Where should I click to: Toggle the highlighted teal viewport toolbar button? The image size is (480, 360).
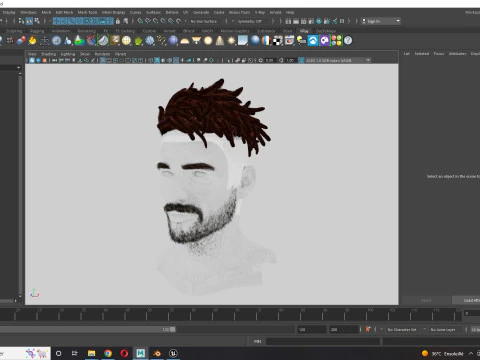(157, 60)
